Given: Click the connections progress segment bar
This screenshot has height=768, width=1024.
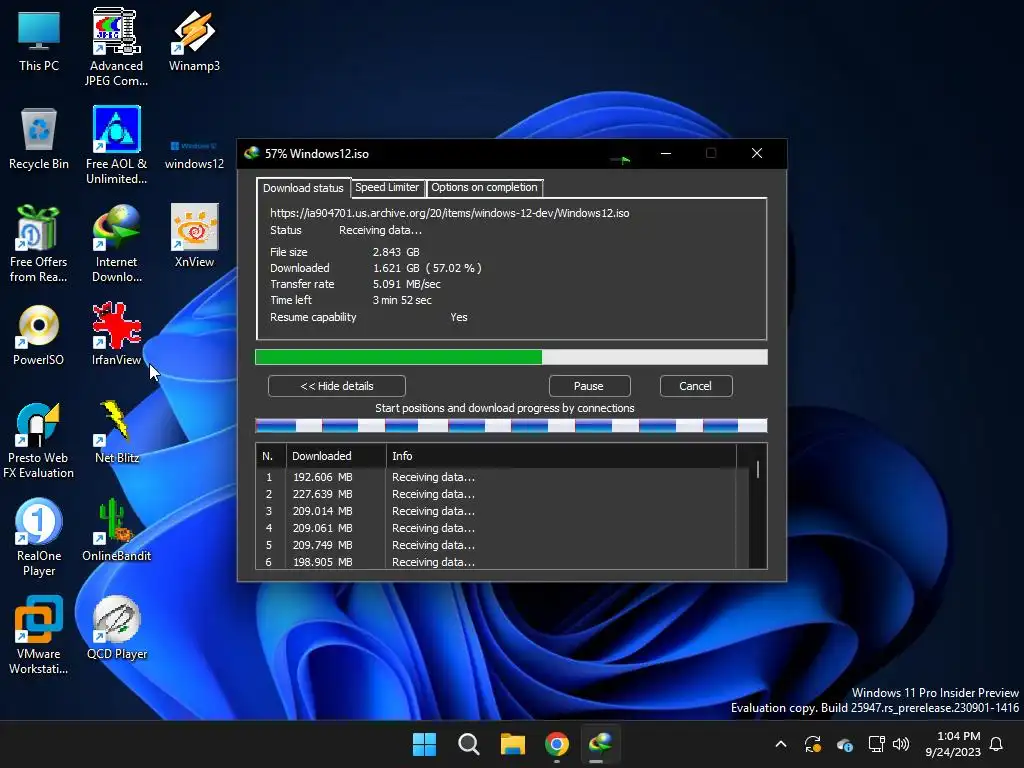Looking at the screenshot, I should [511, 426].
